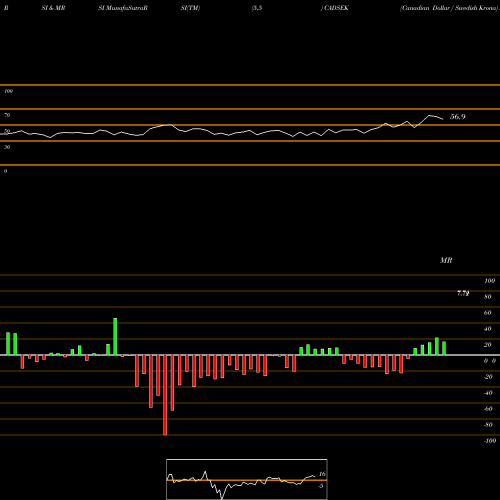Click the 16 value in mini chart
Image resolution: width=500 pixels, height=500 pixels.
click(322, 474)
